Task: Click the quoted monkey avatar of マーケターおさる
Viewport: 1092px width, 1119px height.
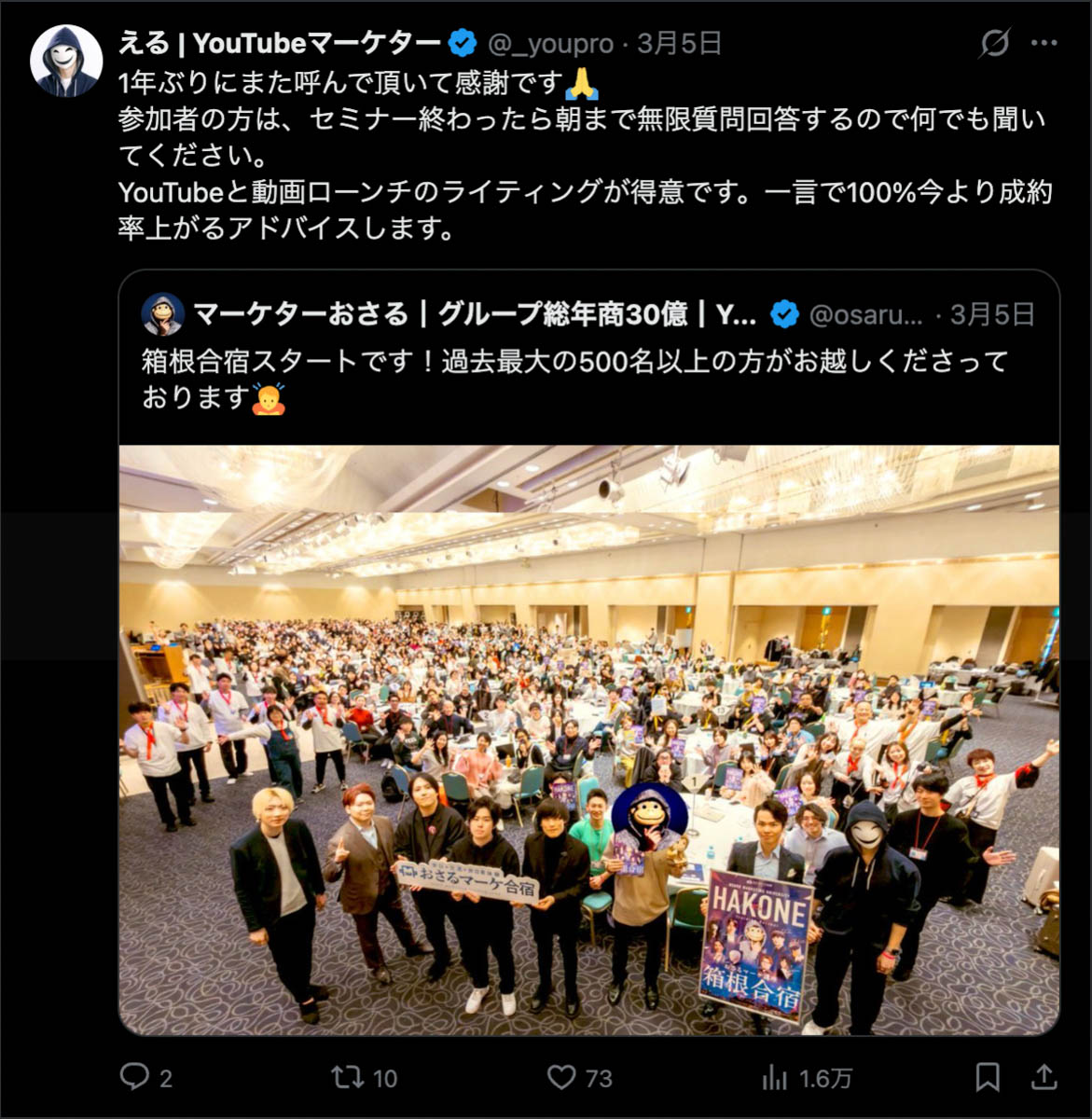Action: tap(162, 314)
